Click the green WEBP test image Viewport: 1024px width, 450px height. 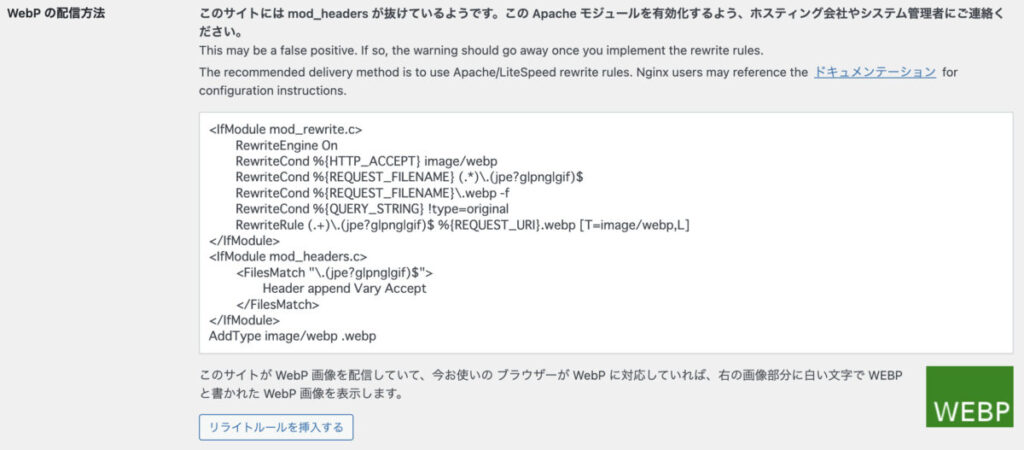click(x=969, y=396)
